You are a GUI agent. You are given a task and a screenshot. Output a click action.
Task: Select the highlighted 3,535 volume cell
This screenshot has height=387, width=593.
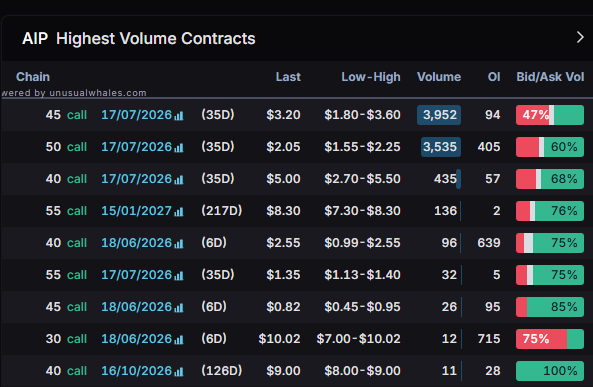[x=441, y=147]
